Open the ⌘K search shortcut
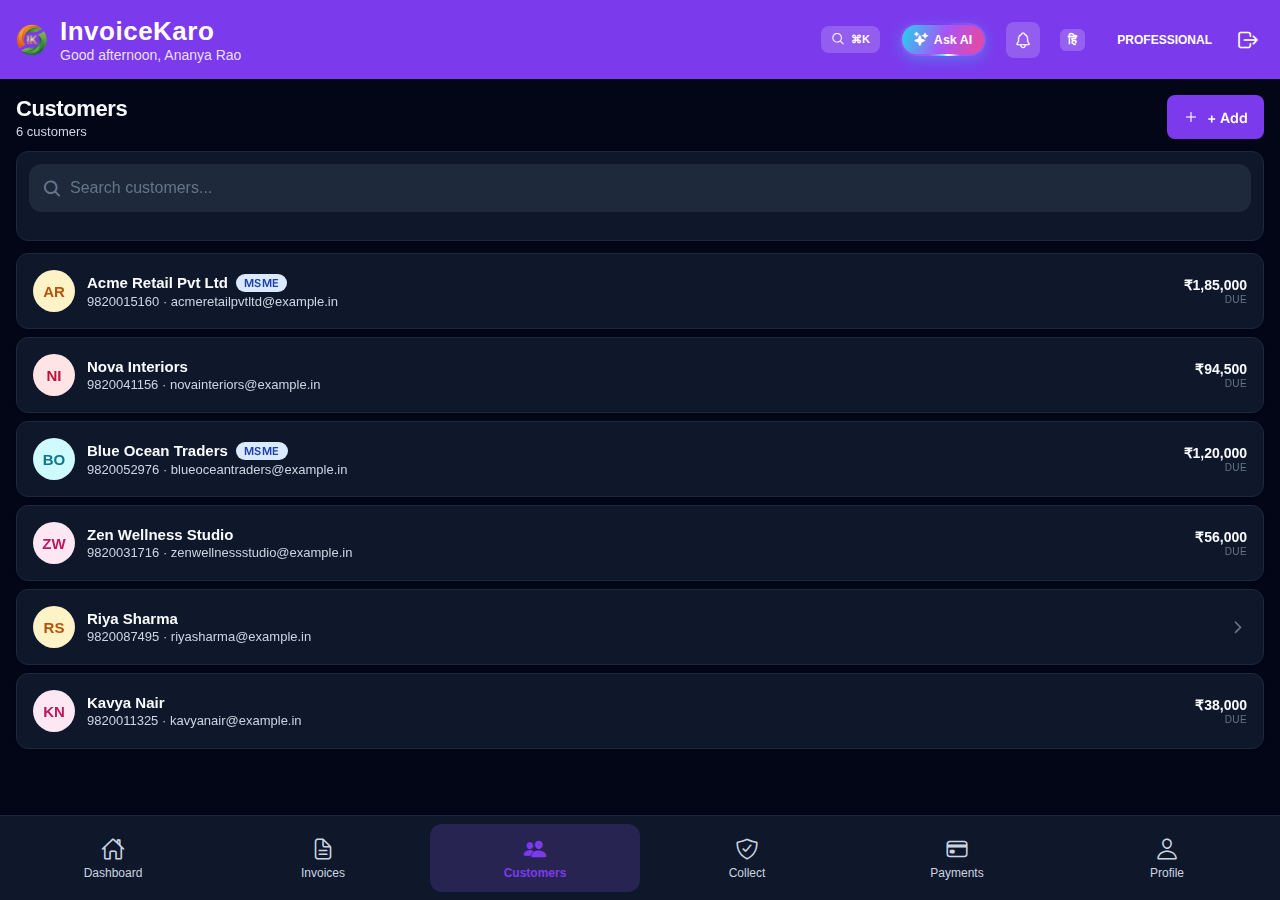Screen dimensions: 1280x900 click(850, 39)
